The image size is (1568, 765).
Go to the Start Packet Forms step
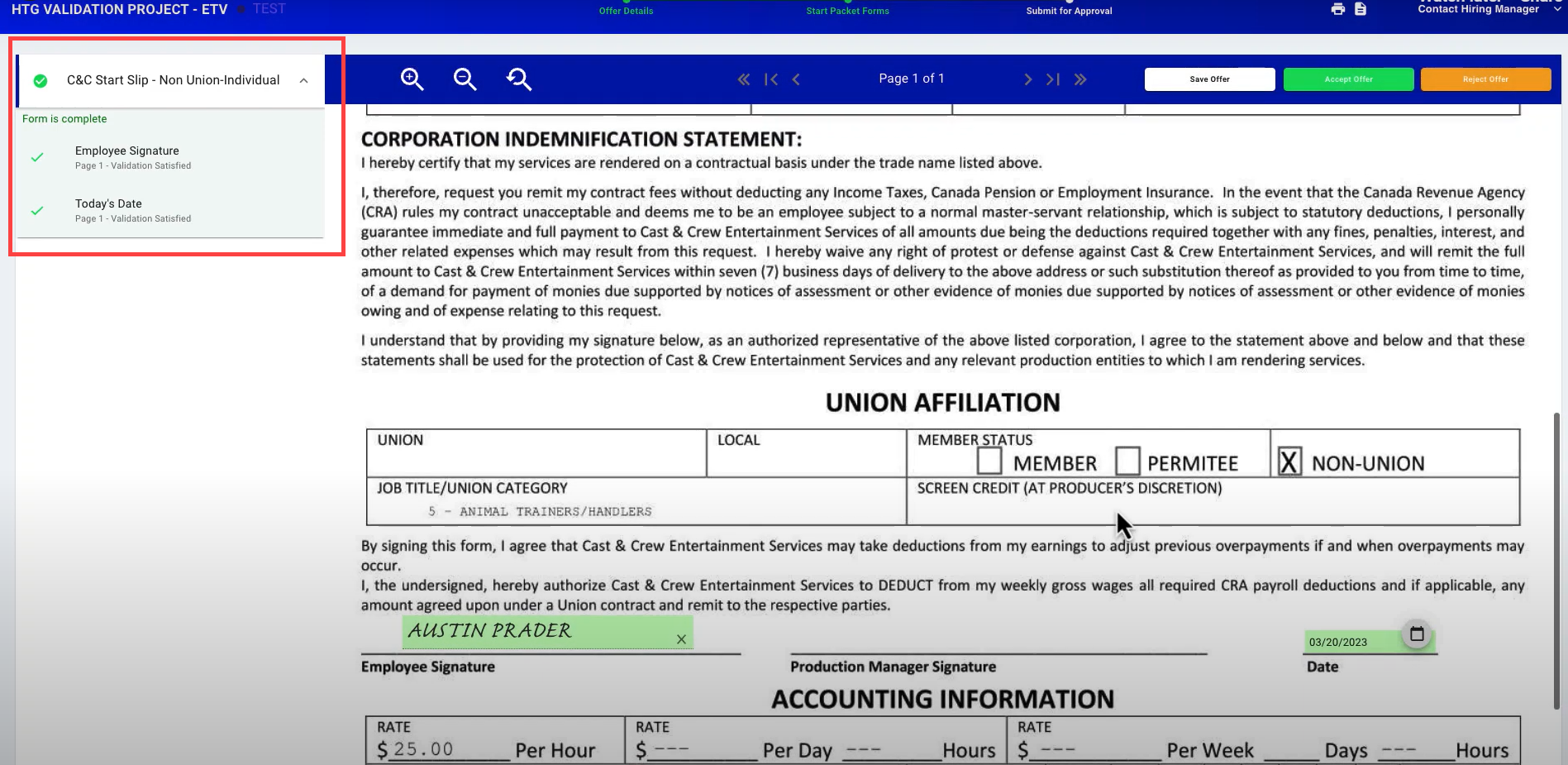[847, 11]
